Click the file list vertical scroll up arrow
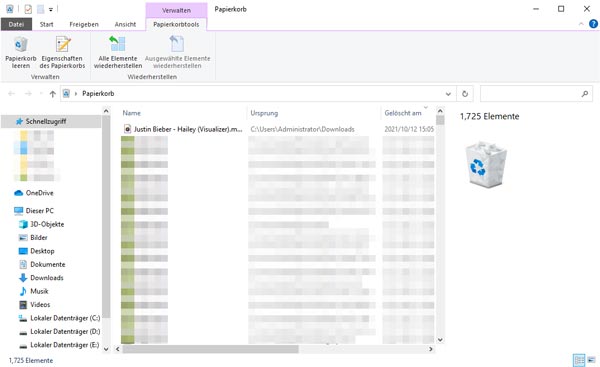The image size is (600, 367). [x=440, y=111]
